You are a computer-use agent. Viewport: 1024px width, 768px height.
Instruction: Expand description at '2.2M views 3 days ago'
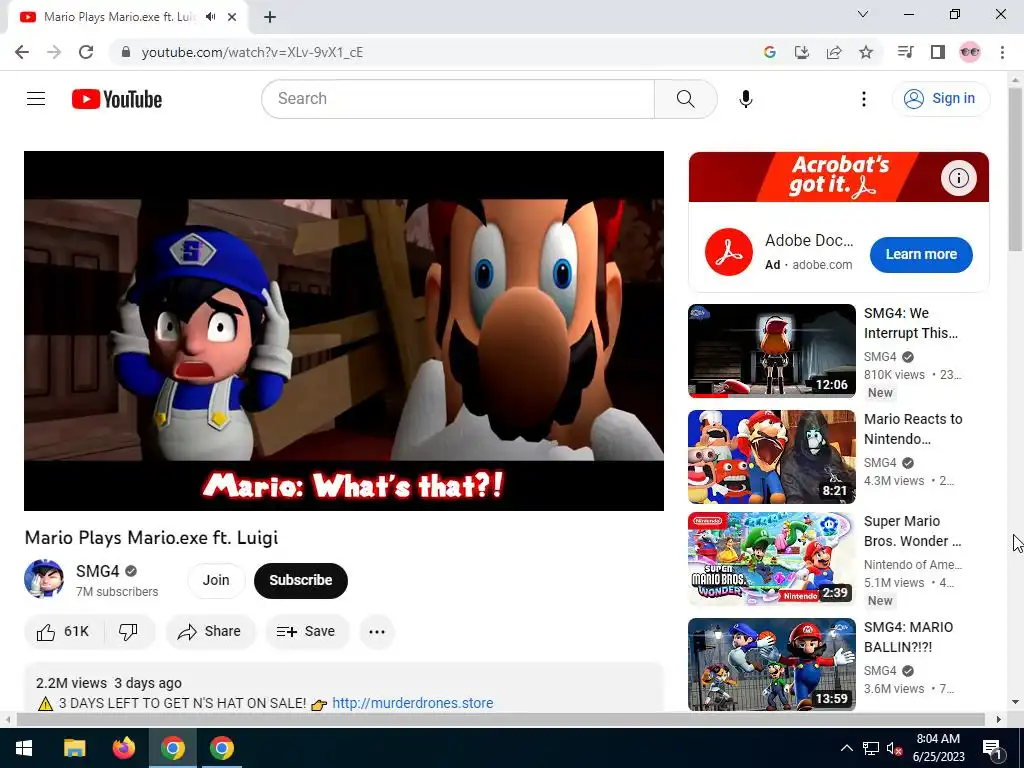pos(109,683)
